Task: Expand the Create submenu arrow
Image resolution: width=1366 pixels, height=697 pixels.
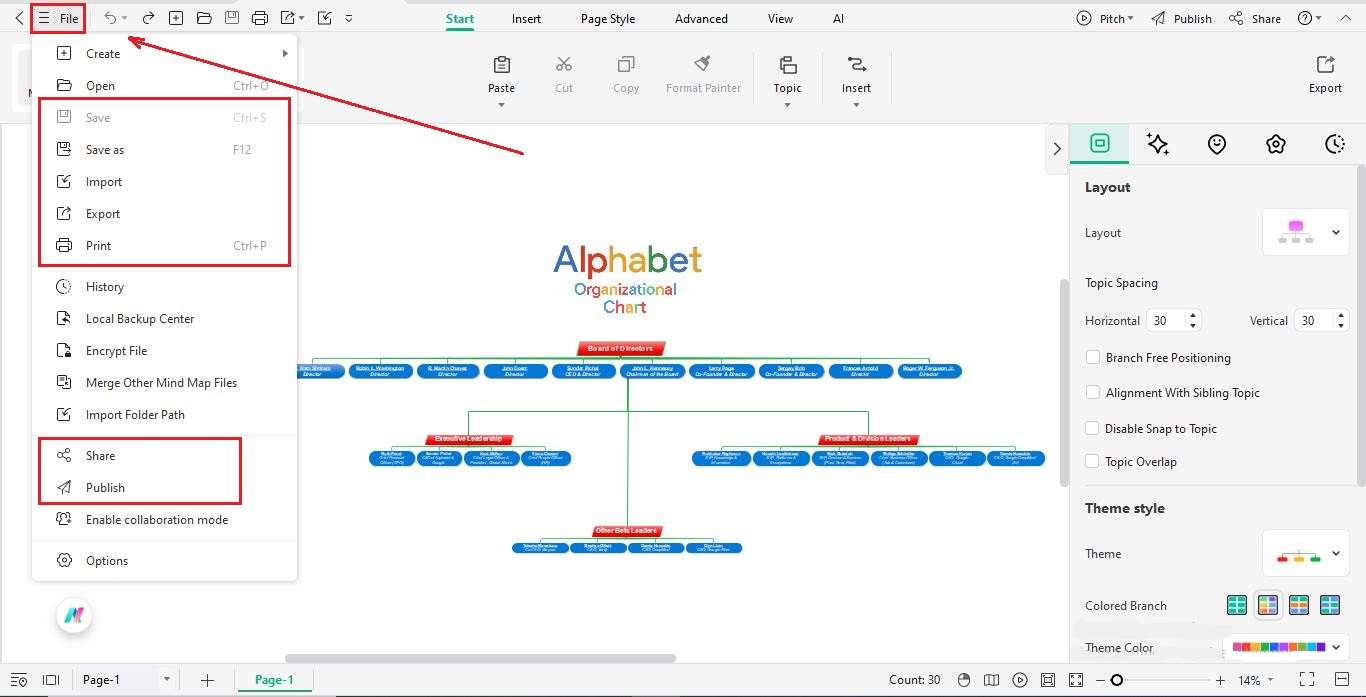Action: tap(285, 53)
